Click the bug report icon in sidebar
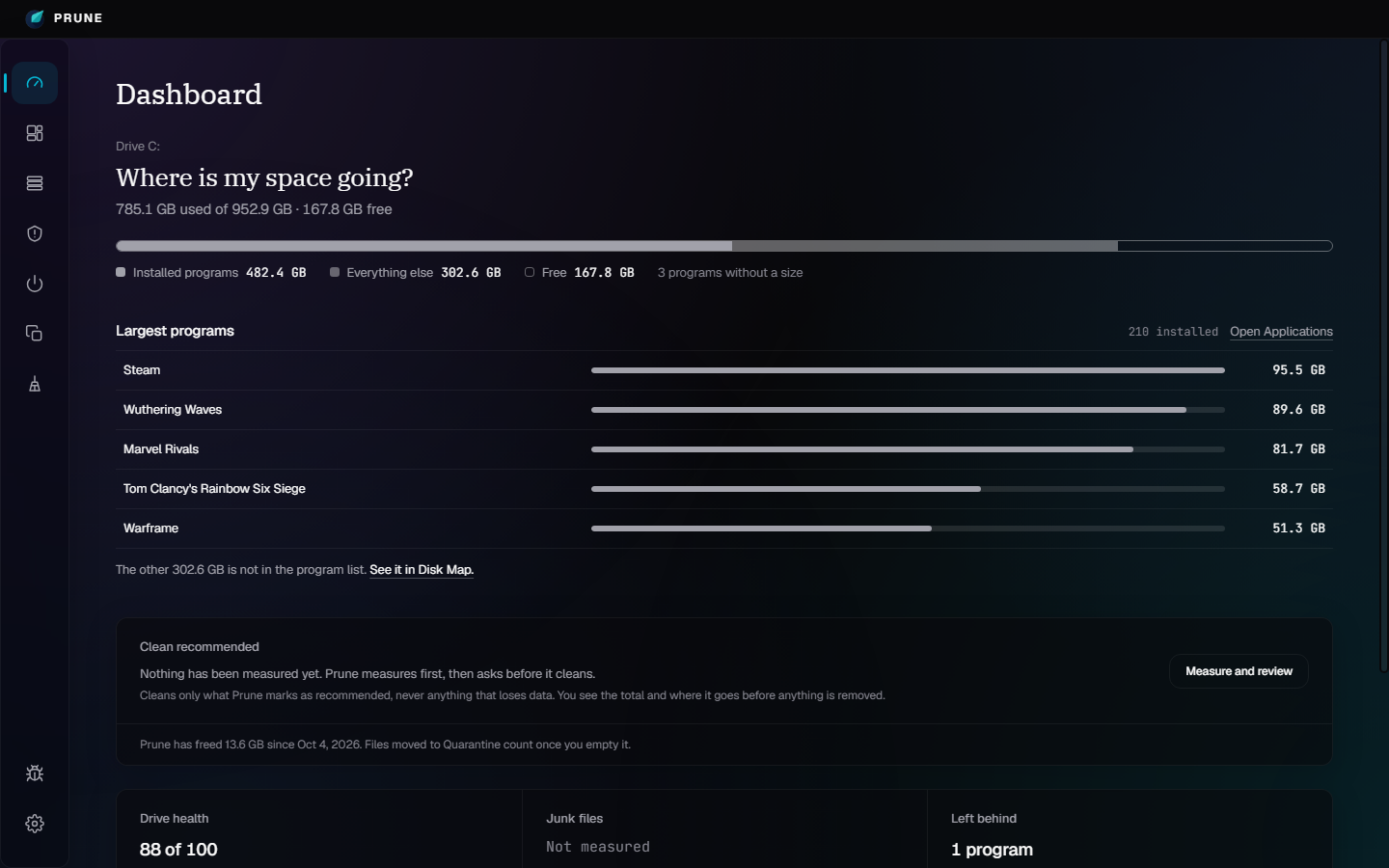 coord(35,773)
